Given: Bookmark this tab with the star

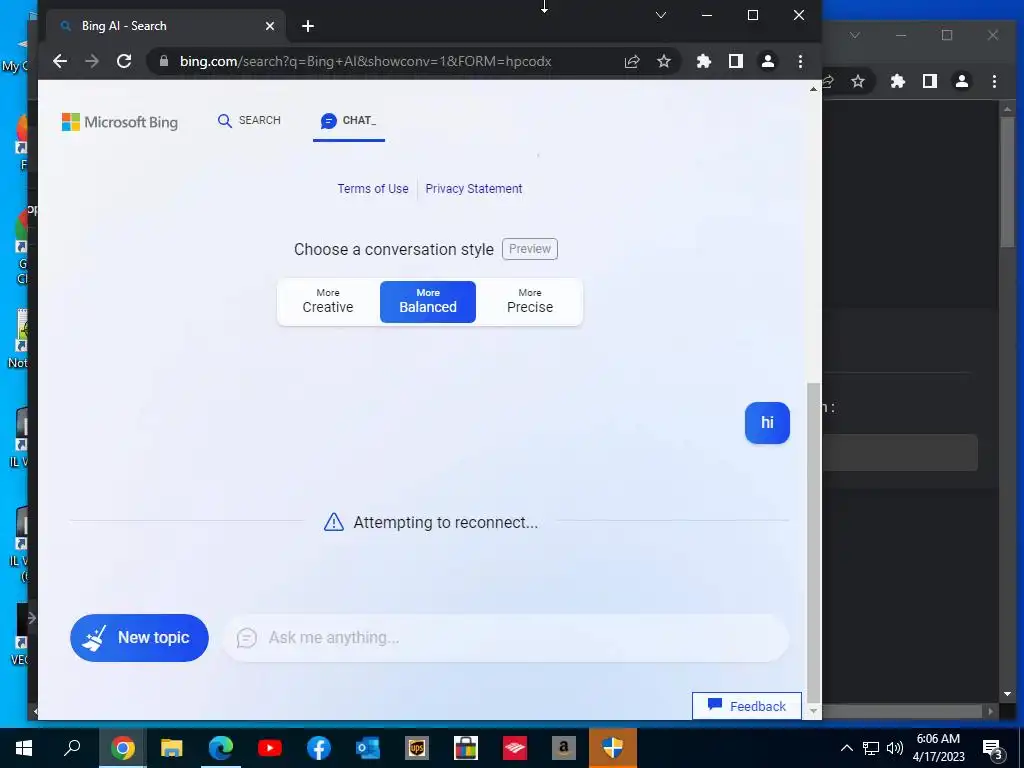Looking at the screenshot, I should pos(664,61).
